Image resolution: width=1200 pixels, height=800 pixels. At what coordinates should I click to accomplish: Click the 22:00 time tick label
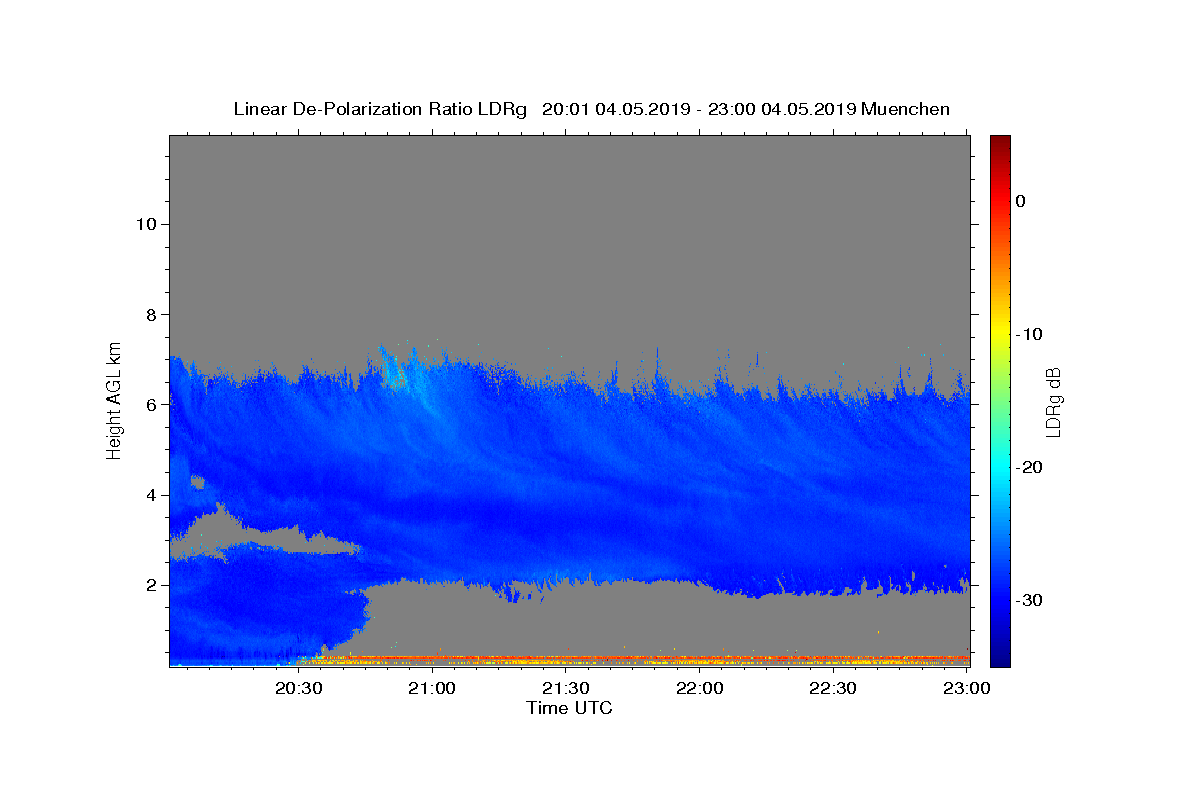click(700, 689)
